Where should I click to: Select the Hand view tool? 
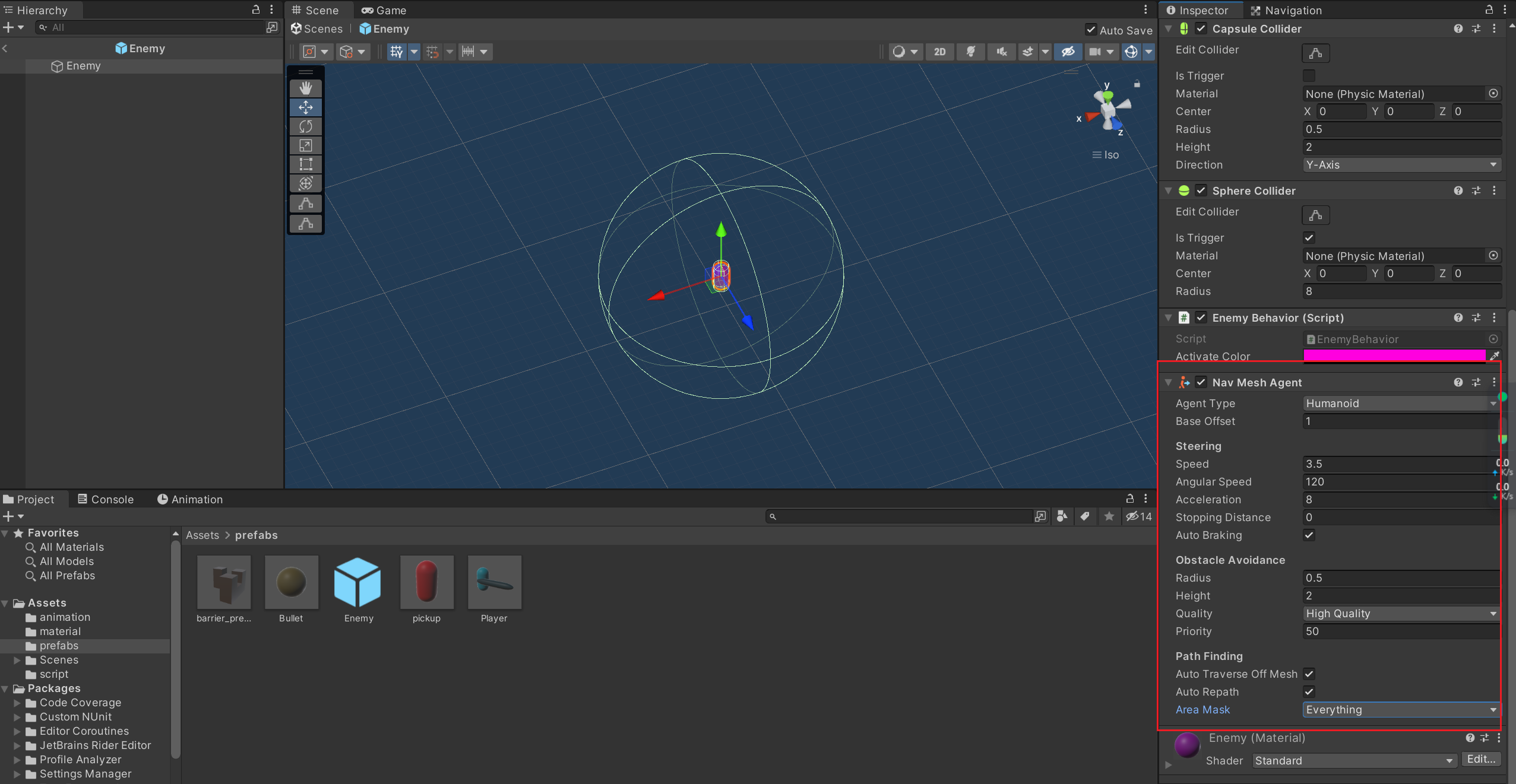(x=306, y=88)
